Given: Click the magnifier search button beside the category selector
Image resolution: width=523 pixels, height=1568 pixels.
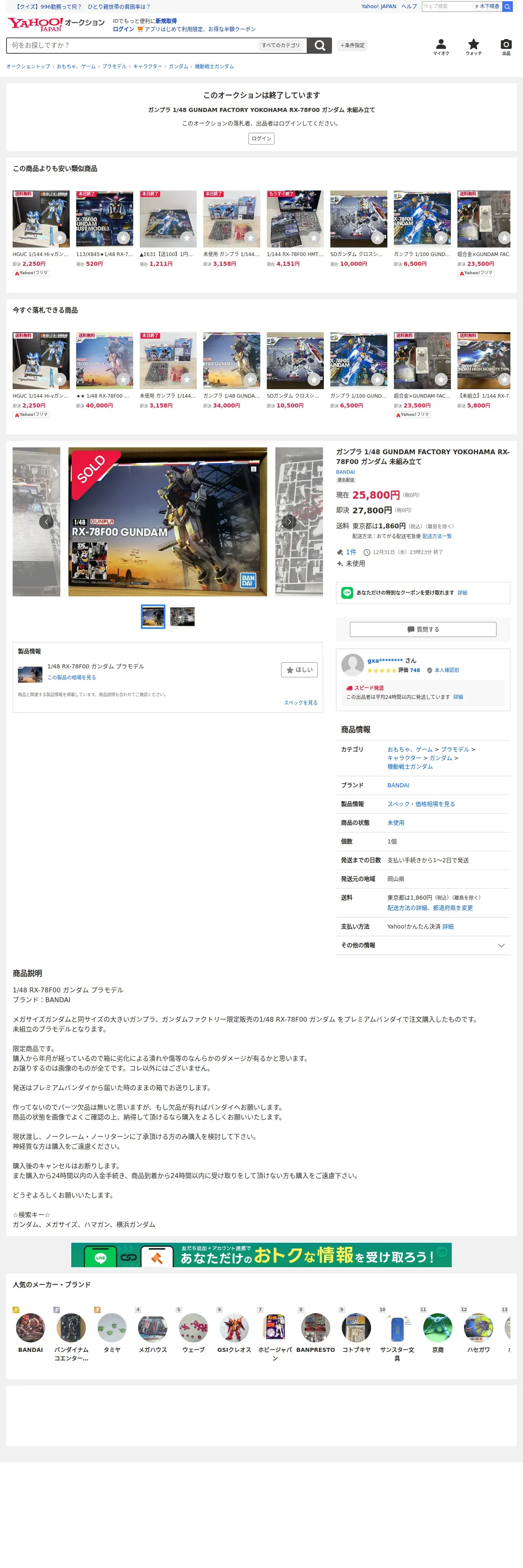Looking at the screenshot, I should pyautogui.click(x=319, y=46).
